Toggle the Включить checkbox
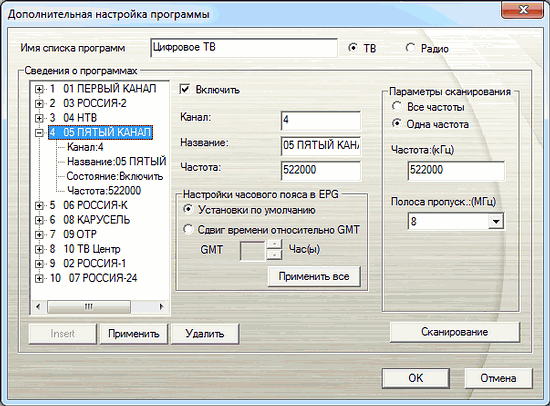The width and height of the screenshot is (550, 406). click(185, 89)
